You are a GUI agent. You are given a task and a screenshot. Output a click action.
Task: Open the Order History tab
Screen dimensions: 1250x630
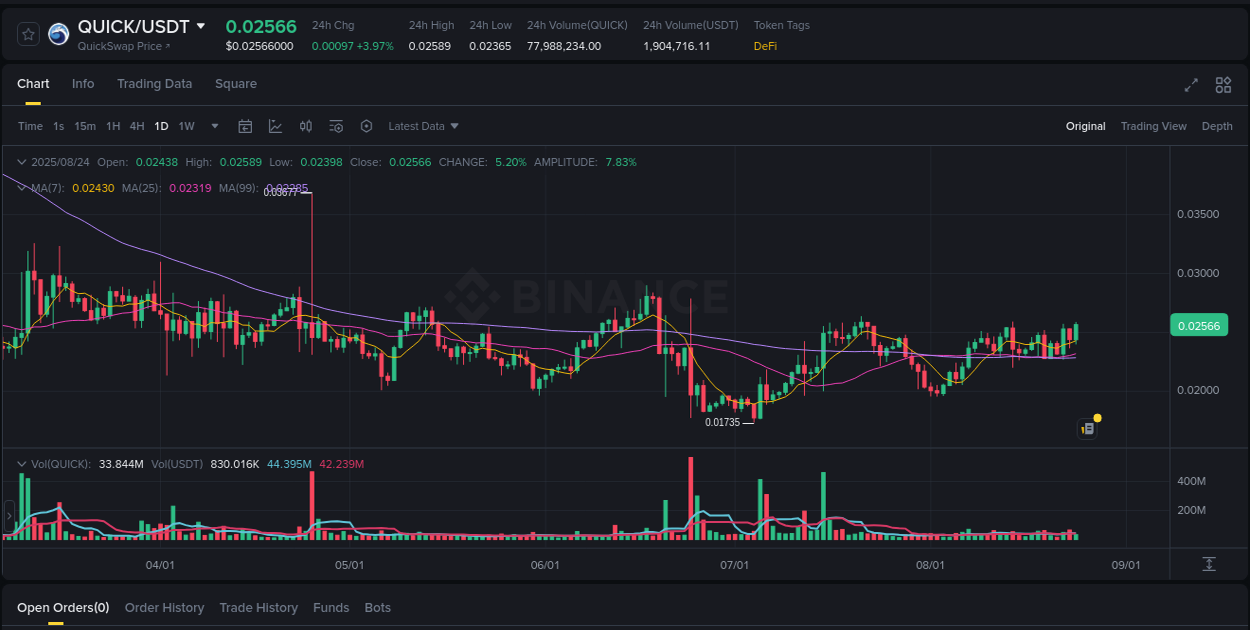coord(164,607)
